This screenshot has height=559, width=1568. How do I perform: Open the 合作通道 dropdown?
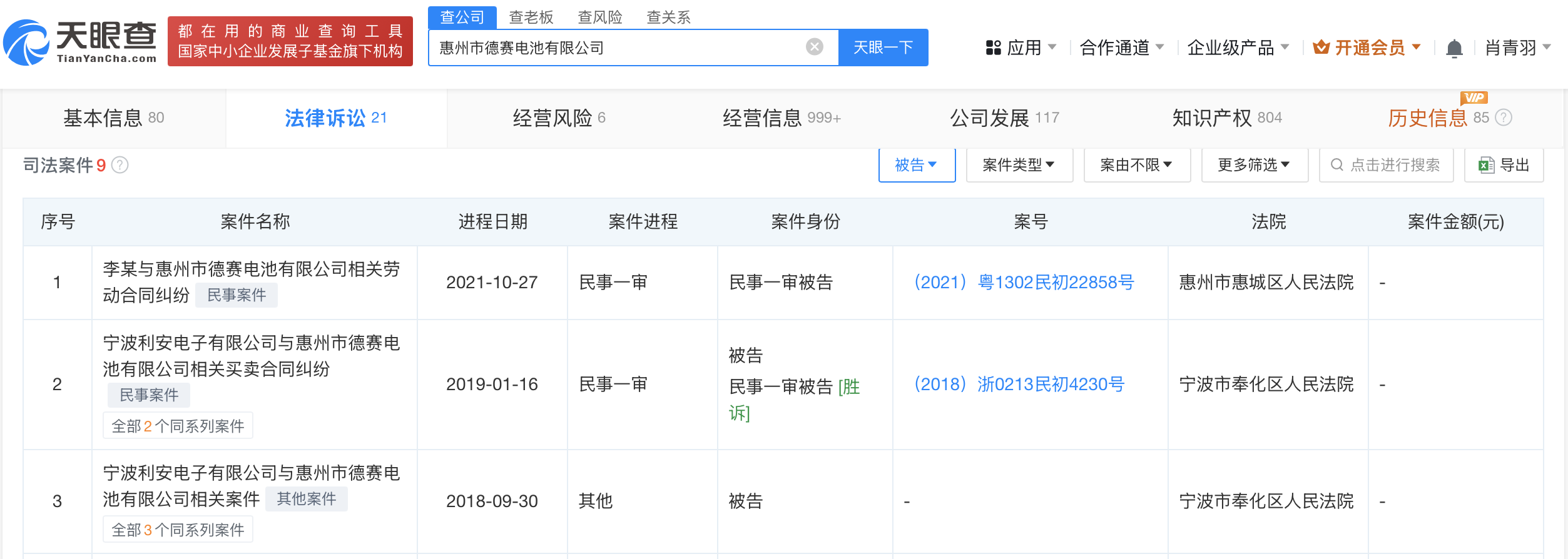pos(1122,48)
